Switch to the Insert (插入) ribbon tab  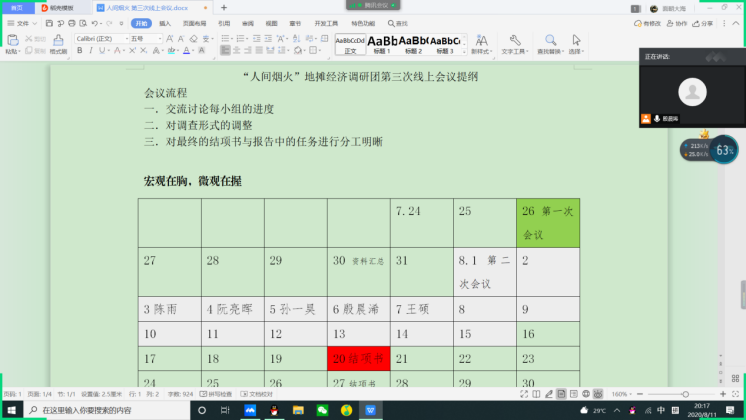pos(165,22)
